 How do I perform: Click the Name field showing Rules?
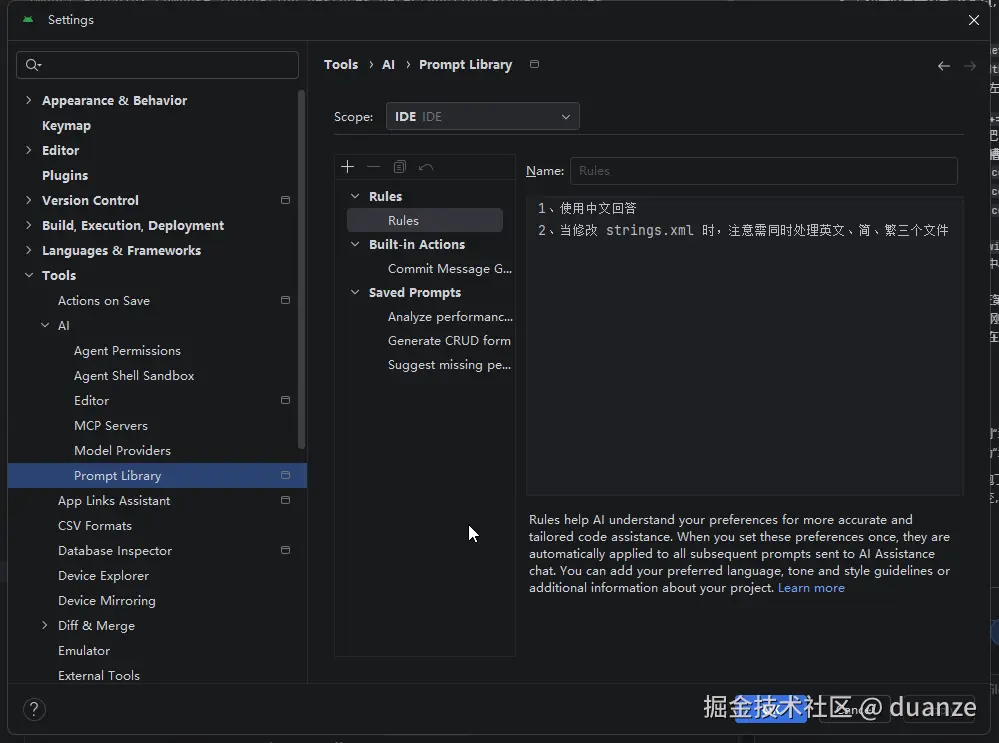click(763, 171)
